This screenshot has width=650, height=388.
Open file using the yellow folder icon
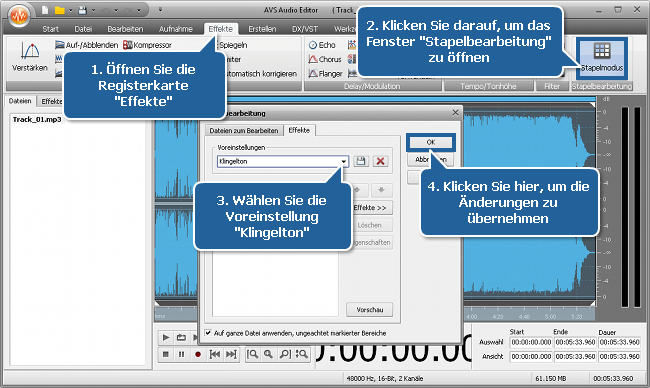click(x=60, y=10)
